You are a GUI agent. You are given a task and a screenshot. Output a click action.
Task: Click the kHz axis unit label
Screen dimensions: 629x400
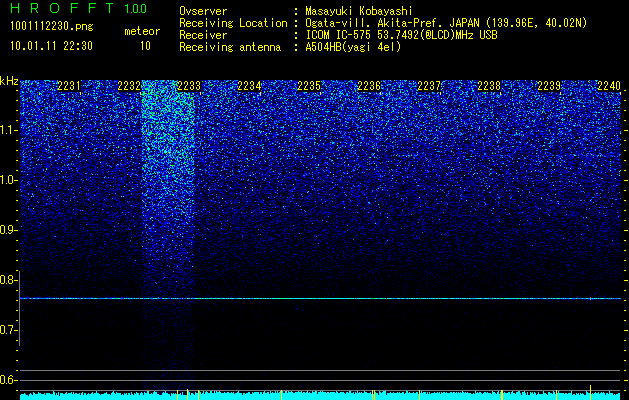coord(9,81)
